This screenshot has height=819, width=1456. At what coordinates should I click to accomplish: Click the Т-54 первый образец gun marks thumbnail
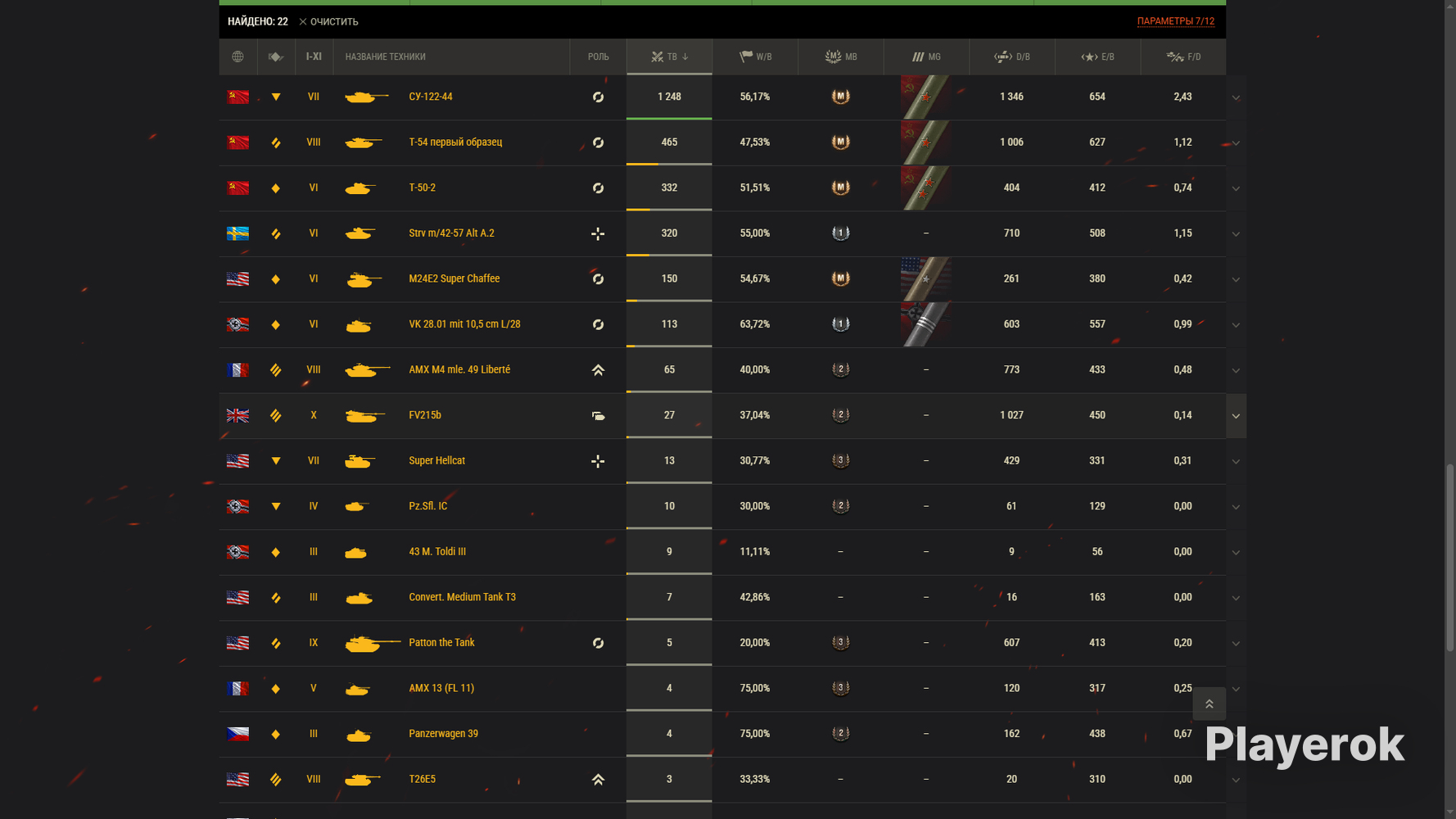(926, 143)
